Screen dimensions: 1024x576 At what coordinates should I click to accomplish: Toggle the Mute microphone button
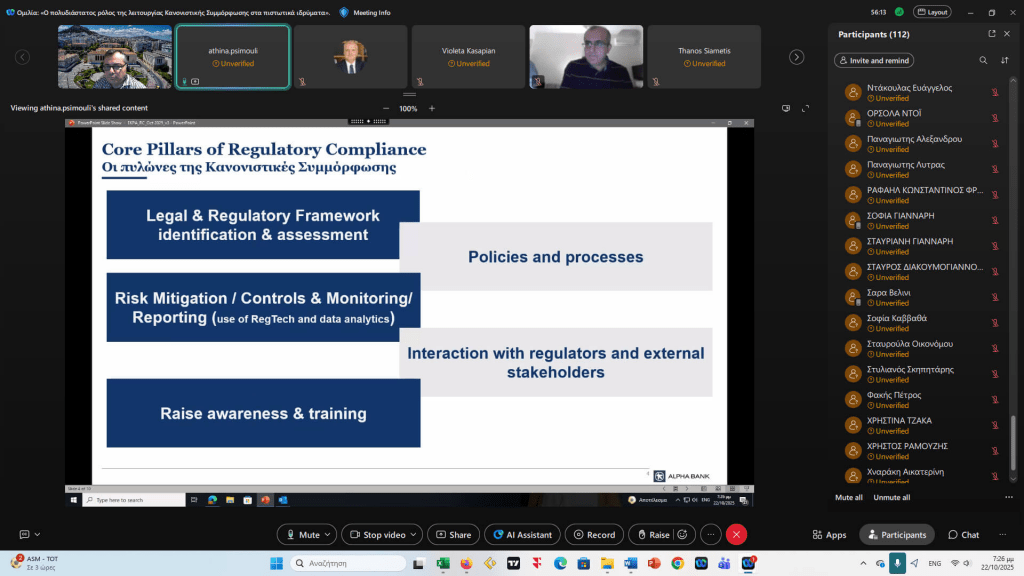(x=301, y=535)
